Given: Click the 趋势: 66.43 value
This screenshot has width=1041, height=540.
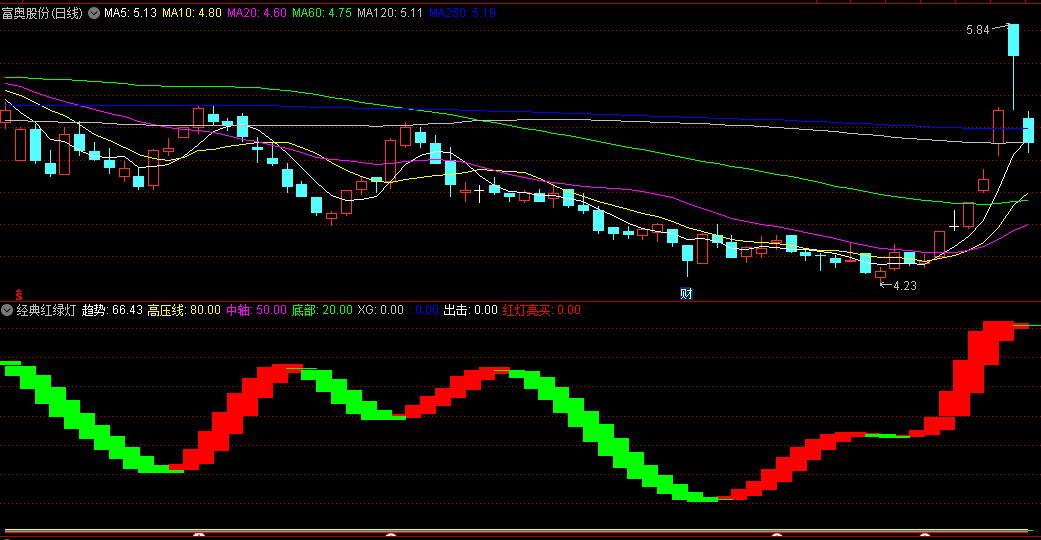Looking at the screenshot, I should click(112, 310).
